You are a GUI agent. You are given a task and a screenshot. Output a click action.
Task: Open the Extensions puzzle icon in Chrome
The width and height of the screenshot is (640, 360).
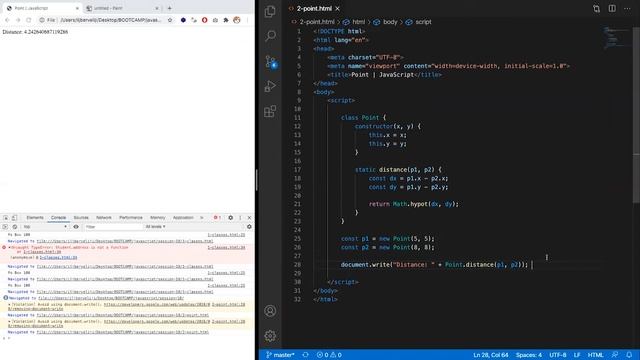click(226, 20)
